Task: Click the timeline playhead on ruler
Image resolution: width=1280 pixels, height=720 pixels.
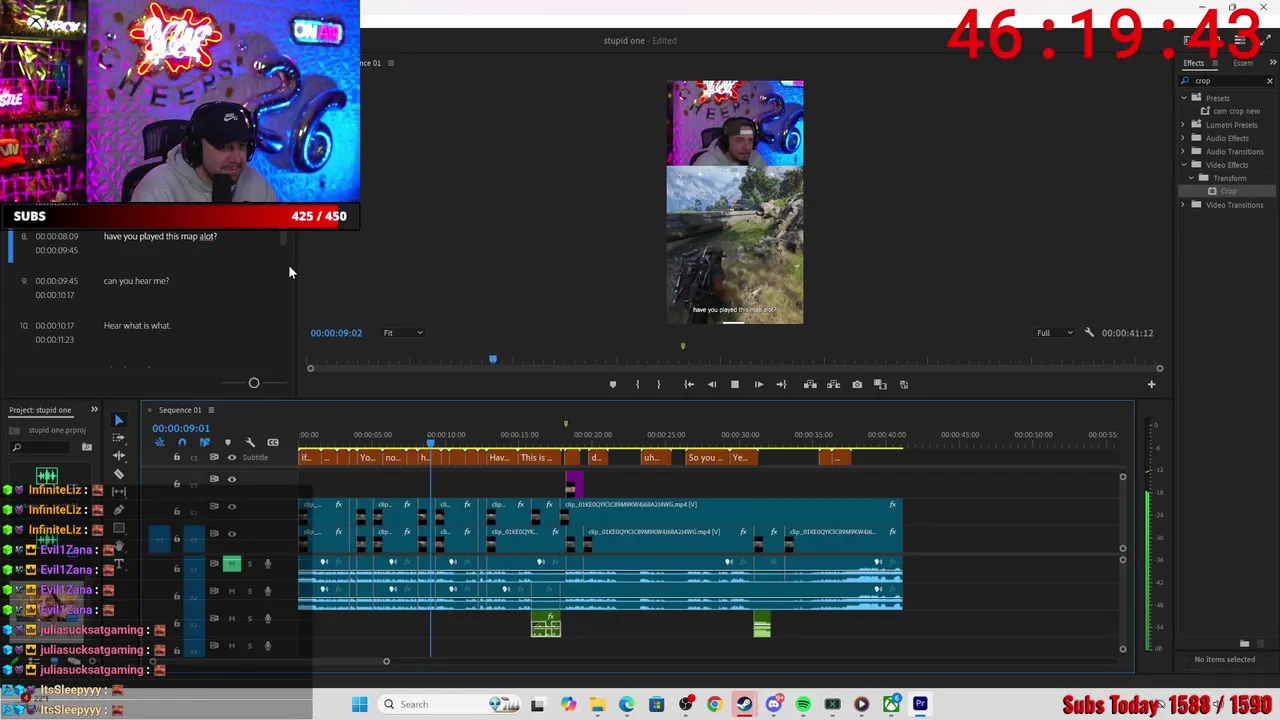Action: tap(431, 442)
